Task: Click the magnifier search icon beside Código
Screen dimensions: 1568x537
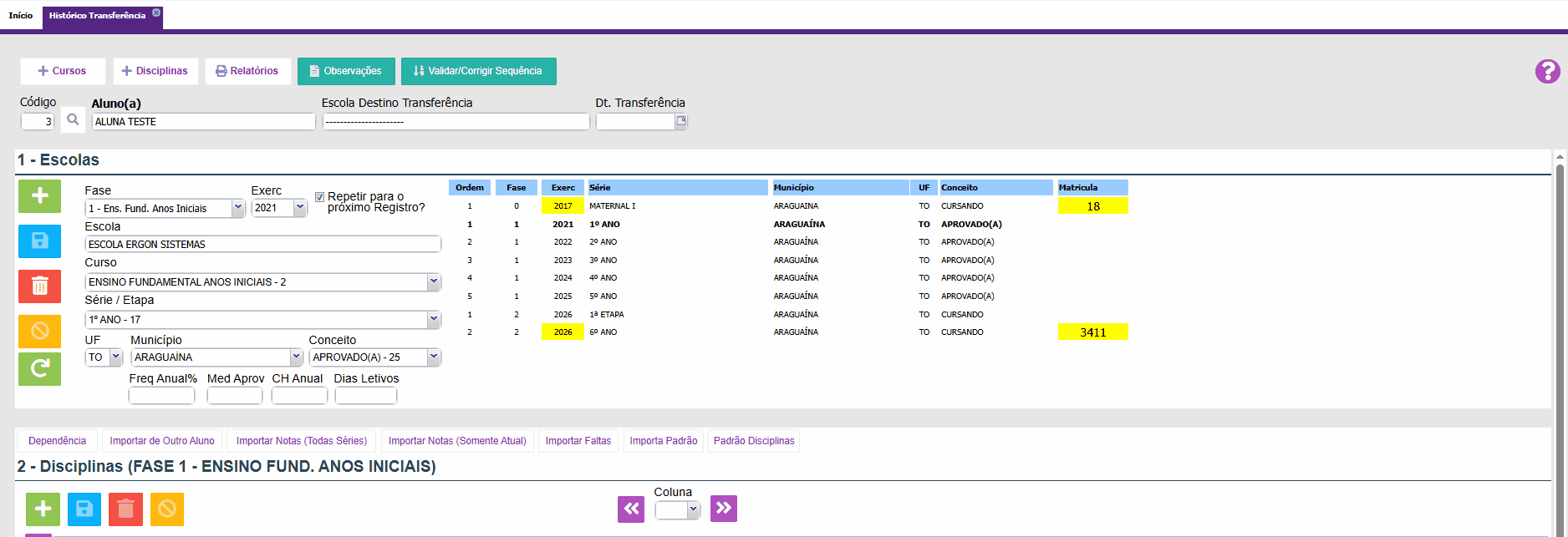Action: coord(73,120)
